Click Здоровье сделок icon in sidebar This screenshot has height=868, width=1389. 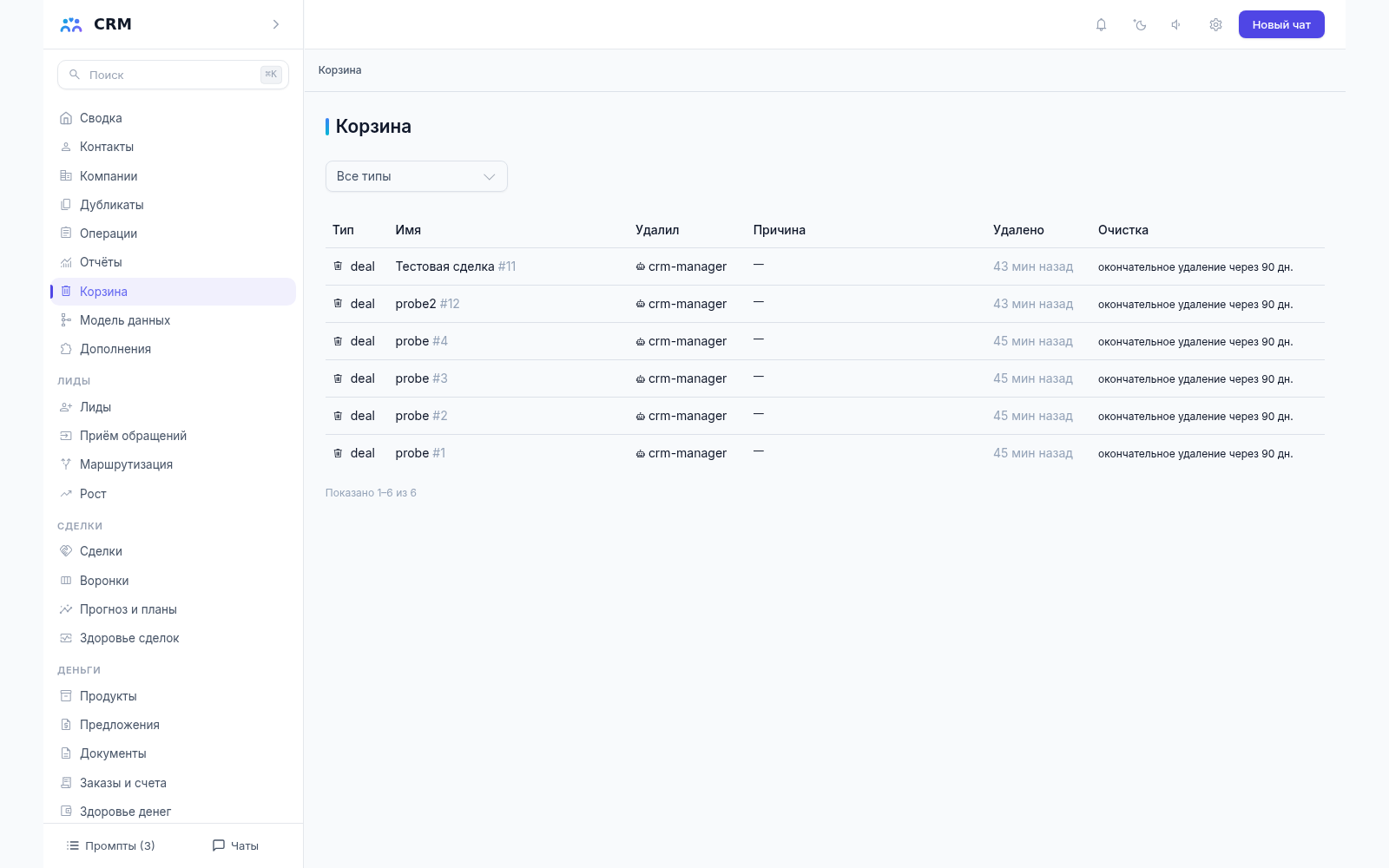pyautogui.click(x=66, y=638)
